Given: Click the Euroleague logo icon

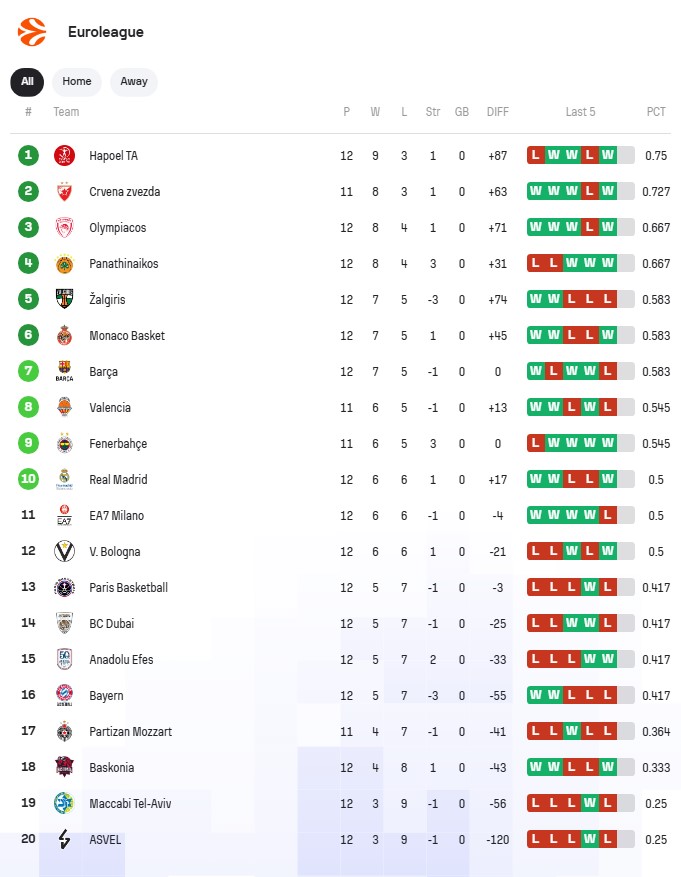Looking at the screenshot, I should pos(32,32).
